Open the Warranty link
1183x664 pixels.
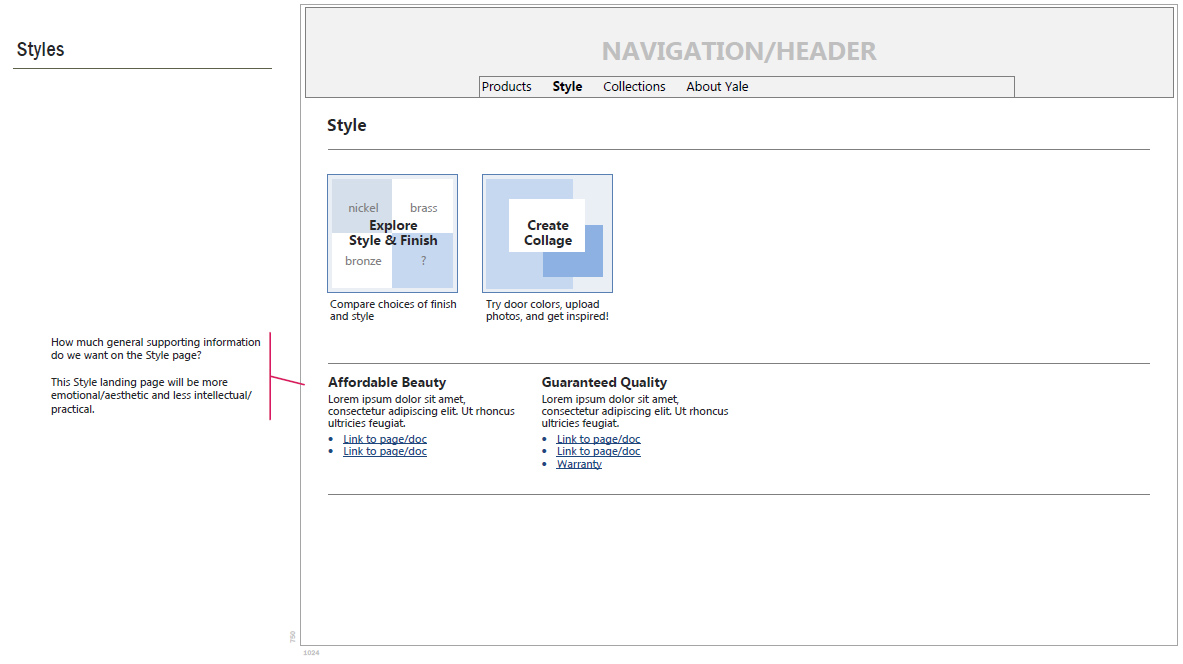tap(579, 464)
